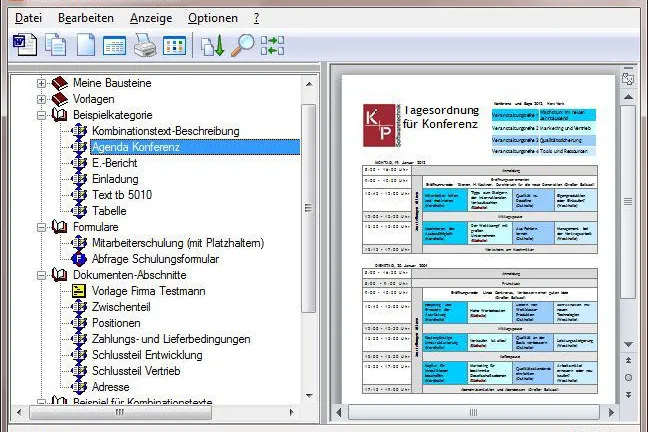Collapse the Formulare tree node
This screenshot has width=648, height=432.
(41, 227)
